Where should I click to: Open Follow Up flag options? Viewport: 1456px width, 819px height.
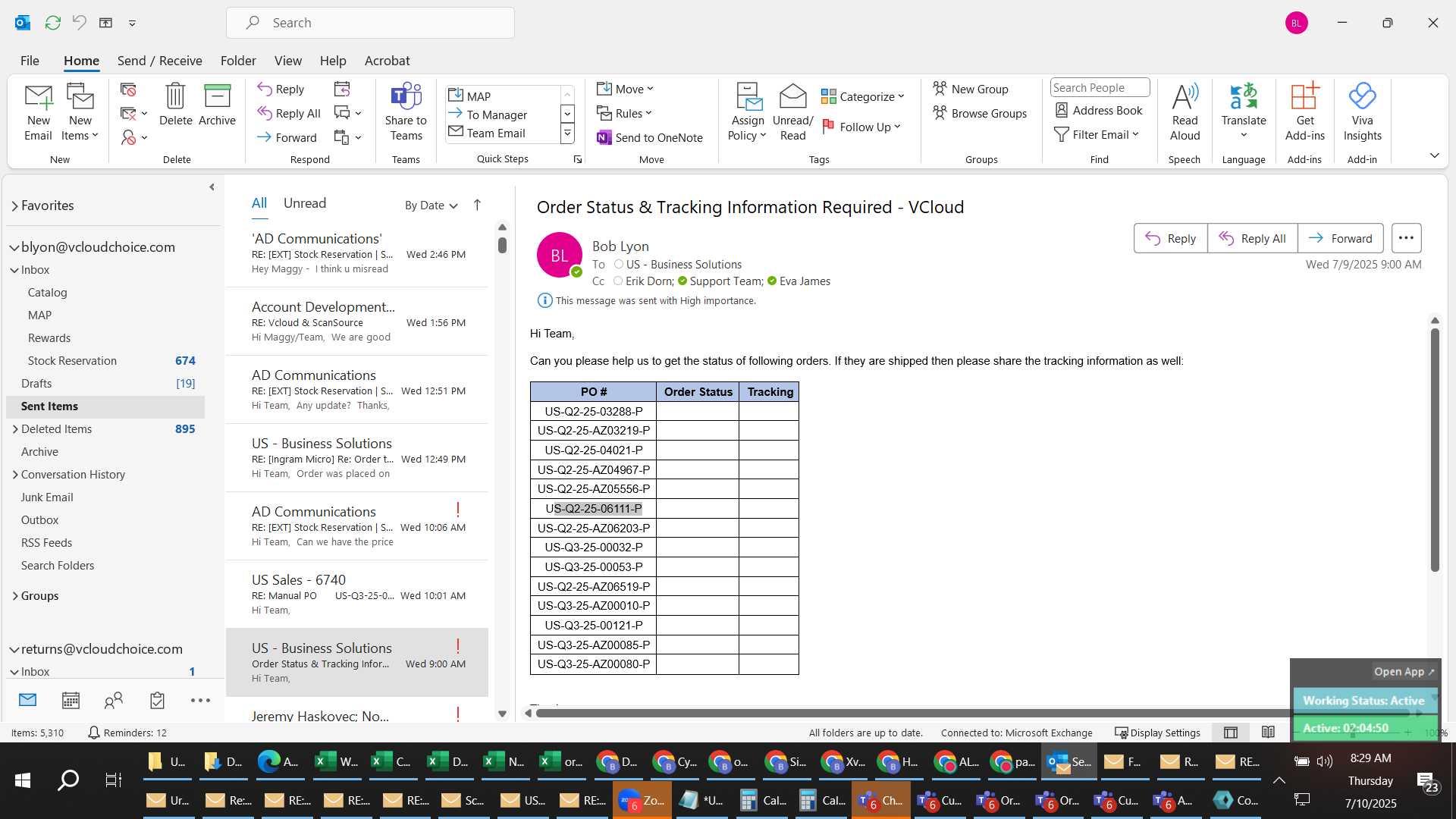pos(861,127)
